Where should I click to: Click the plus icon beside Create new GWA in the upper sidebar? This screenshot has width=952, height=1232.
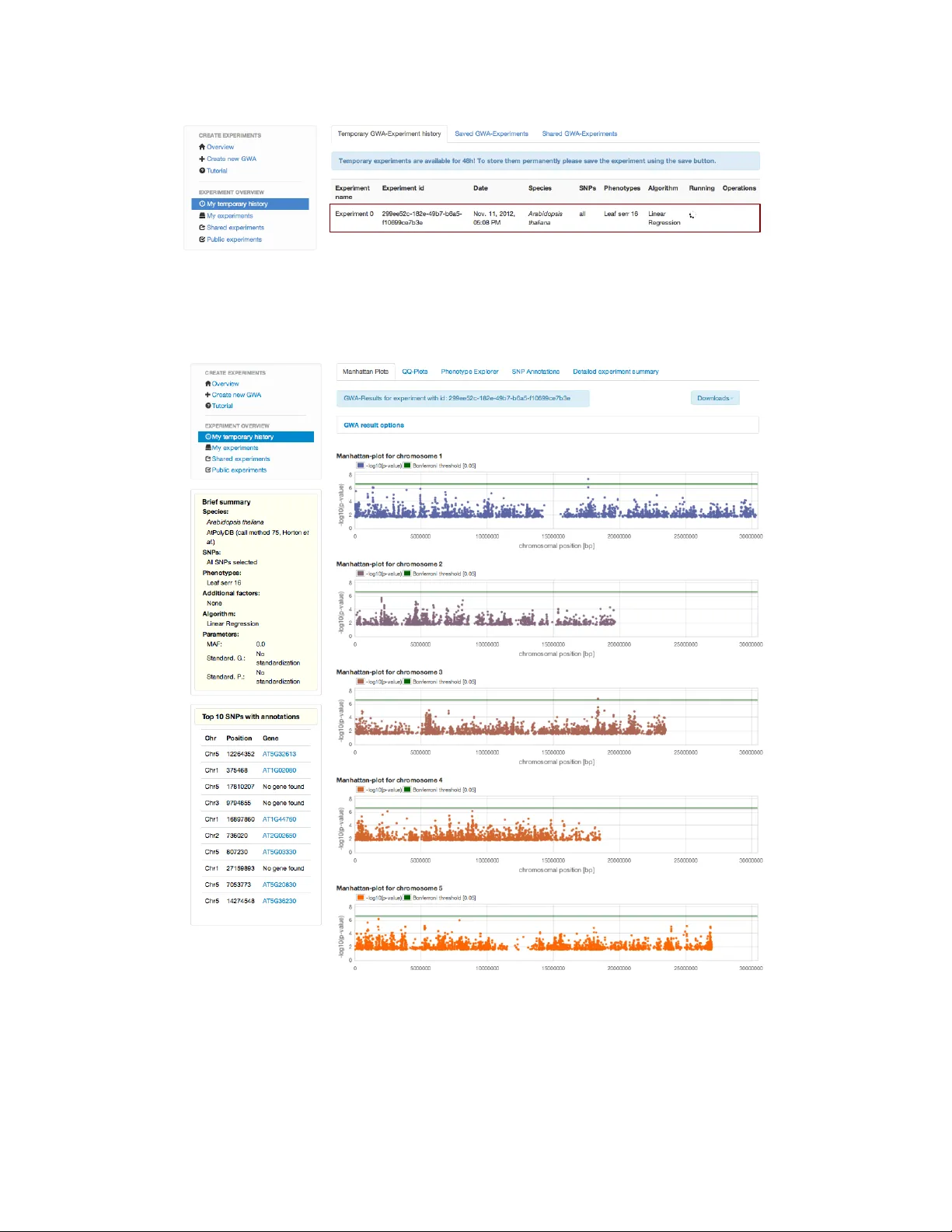click(x=202, y=159)
